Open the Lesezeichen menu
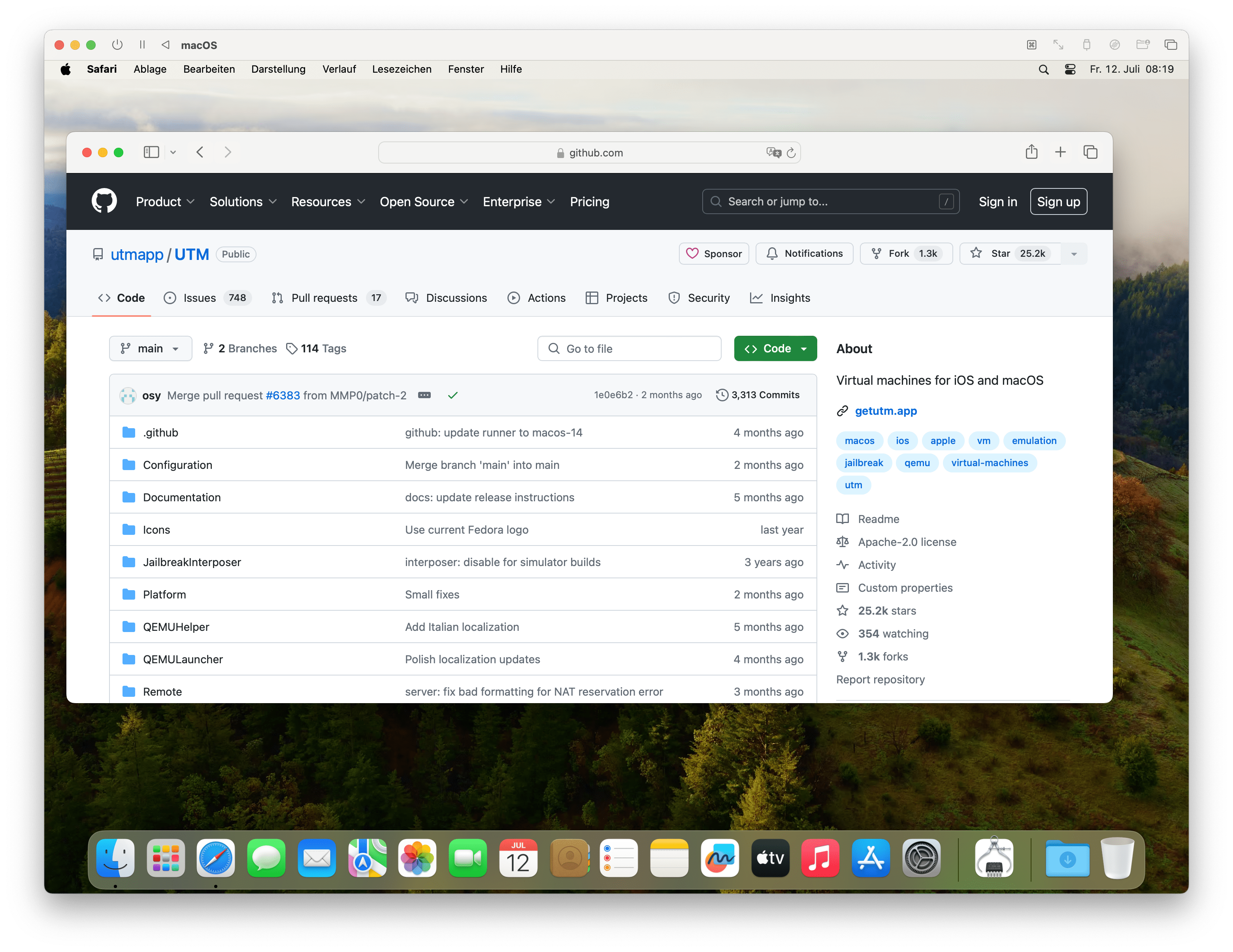The image size is (1233, 952). coord(402,70)
